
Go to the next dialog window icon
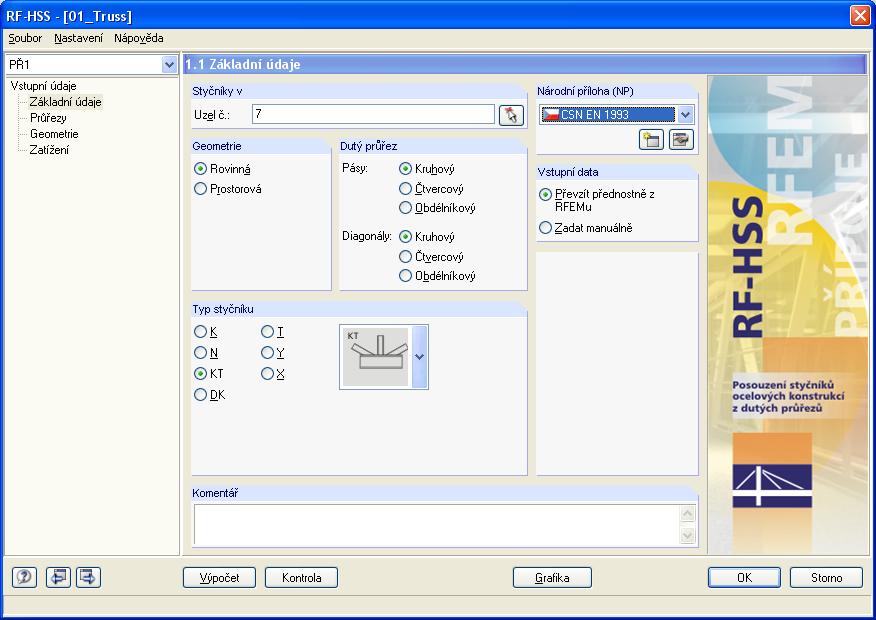pyautogui.click(x=88, y=577)
